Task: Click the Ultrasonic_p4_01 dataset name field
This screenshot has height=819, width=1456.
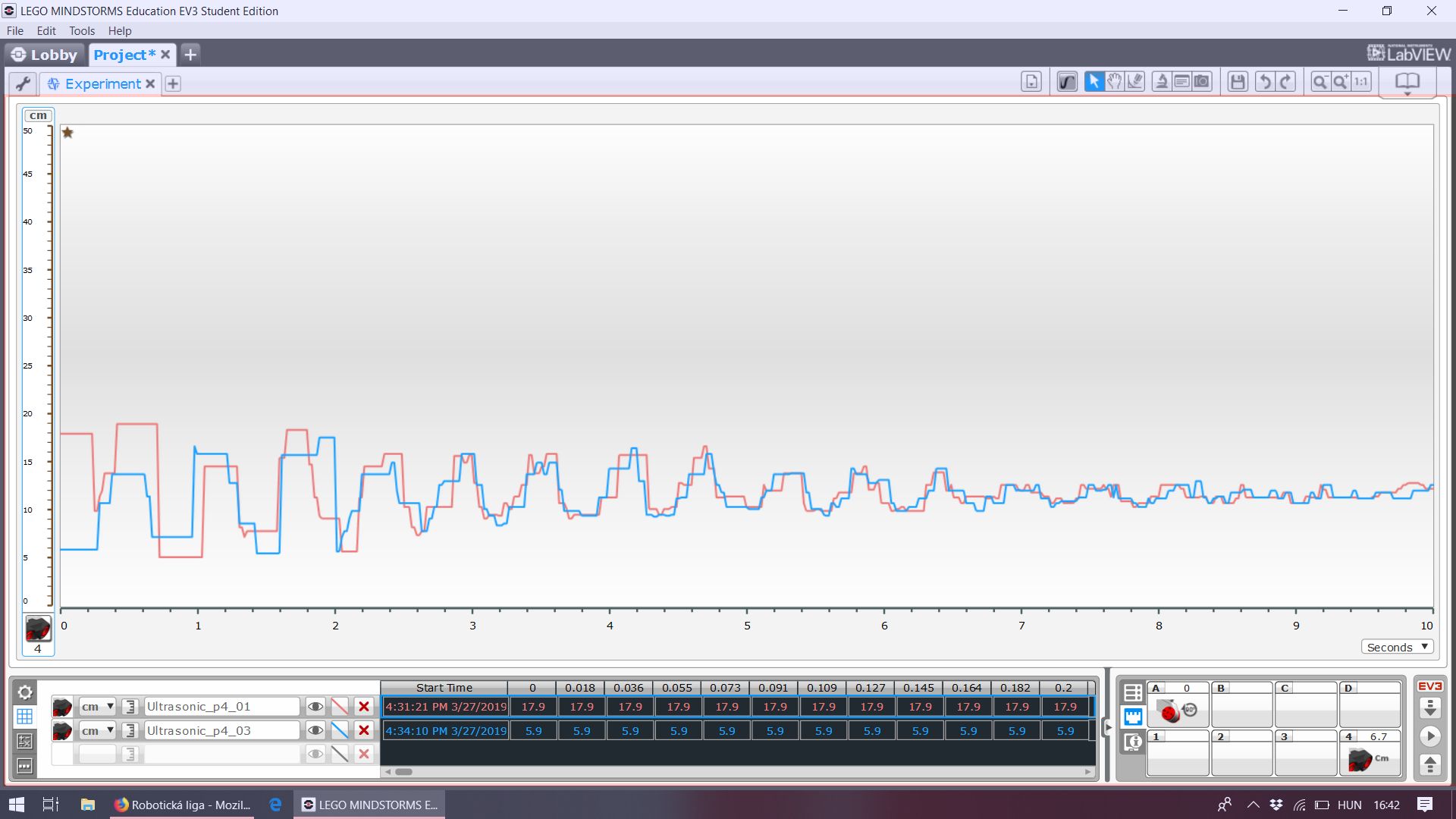Action: pos(221,707)
